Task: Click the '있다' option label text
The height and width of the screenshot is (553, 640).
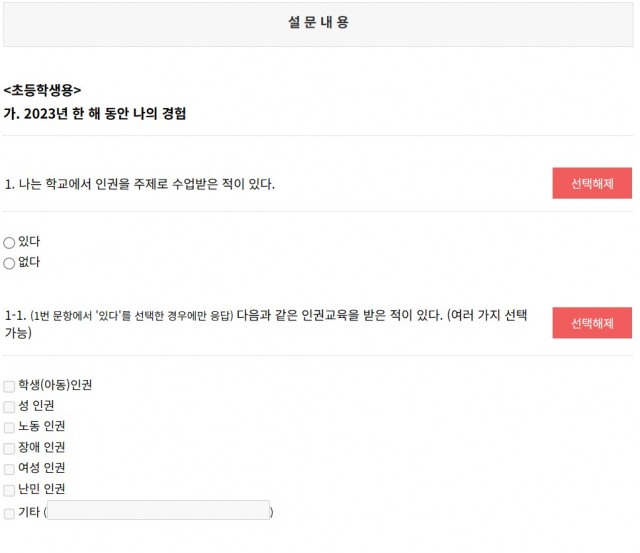Action: pyautogui.click(x=29, y=242)
